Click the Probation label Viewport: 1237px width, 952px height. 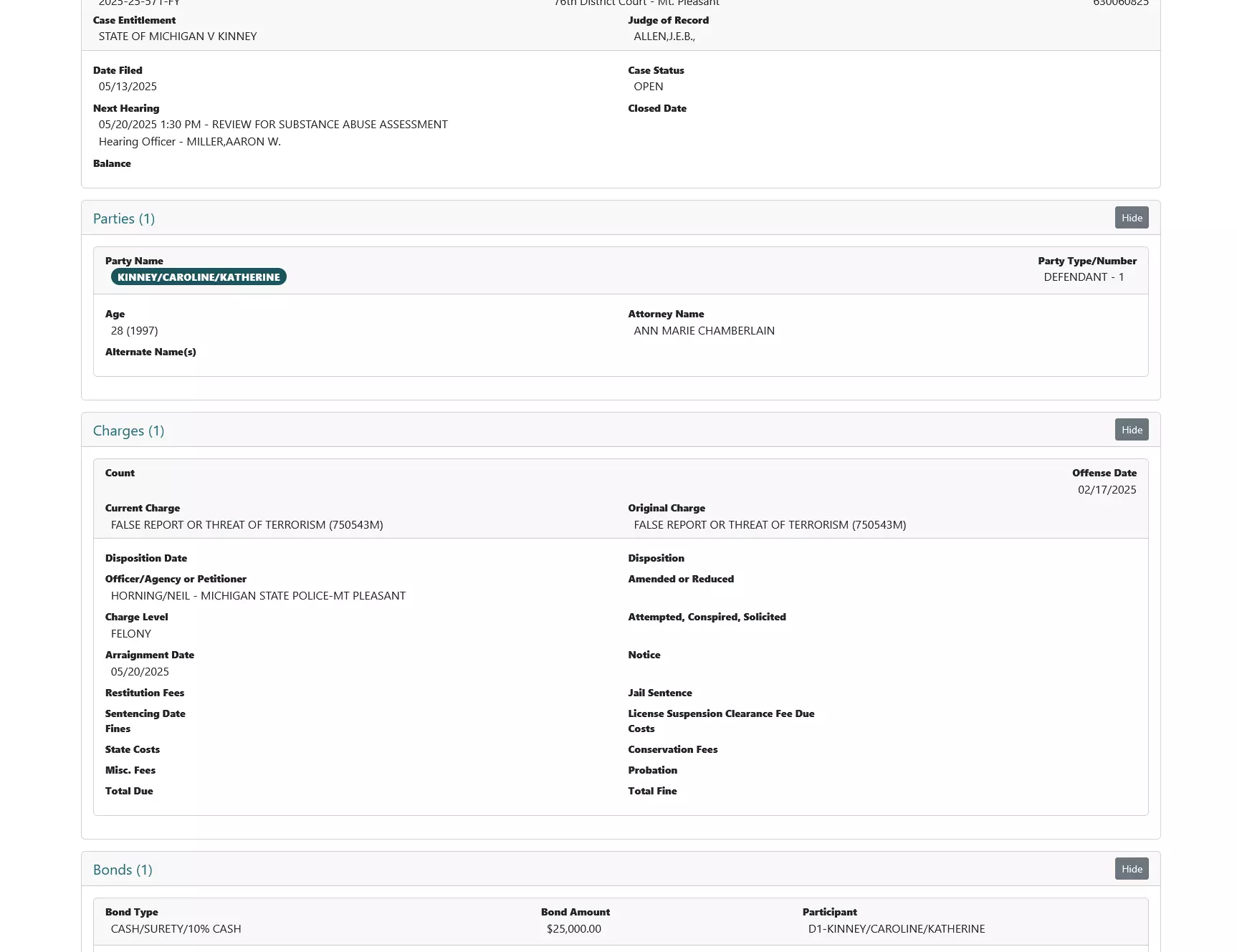pos(653,770)
